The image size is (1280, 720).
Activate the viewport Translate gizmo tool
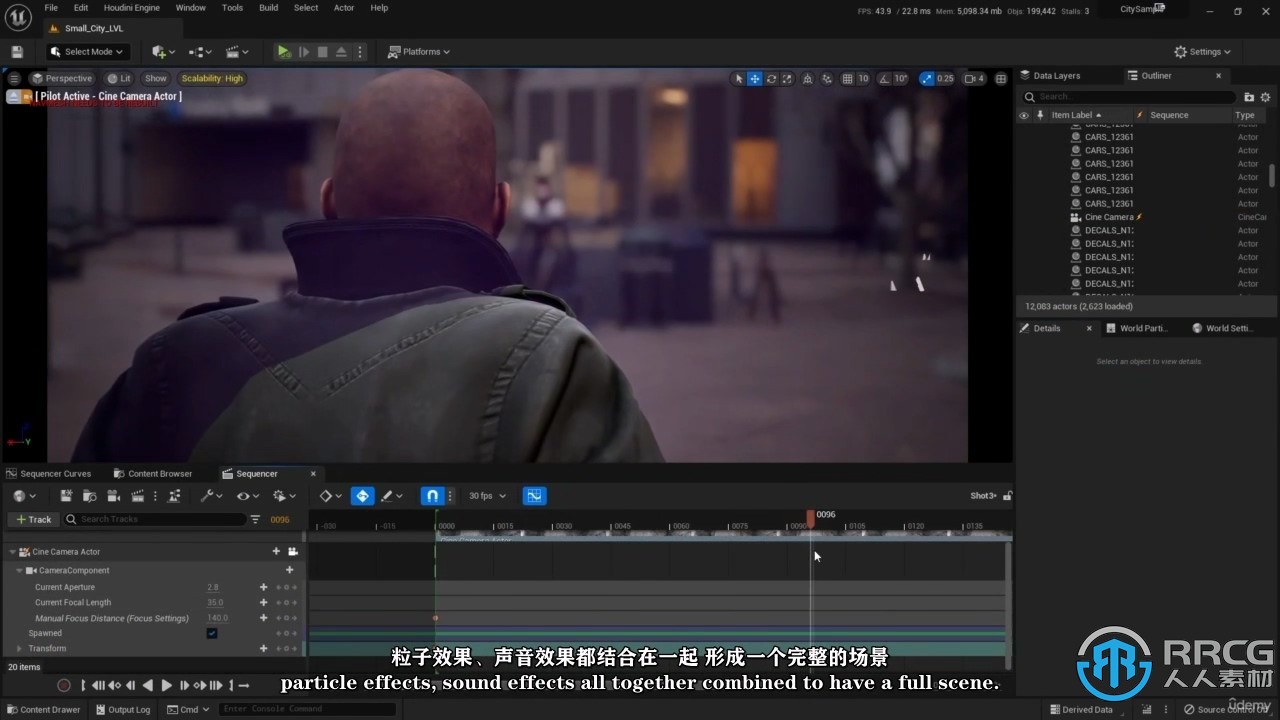click(x=755, y=79)
